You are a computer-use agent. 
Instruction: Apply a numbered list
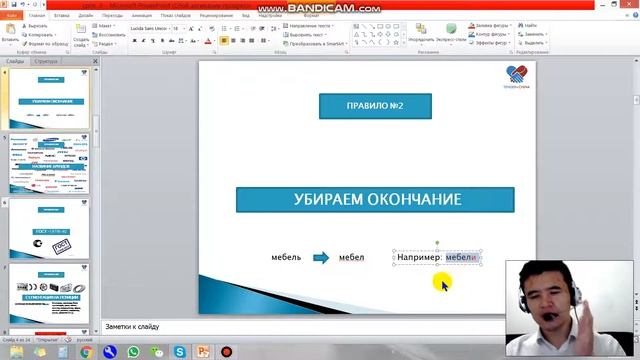238,29
